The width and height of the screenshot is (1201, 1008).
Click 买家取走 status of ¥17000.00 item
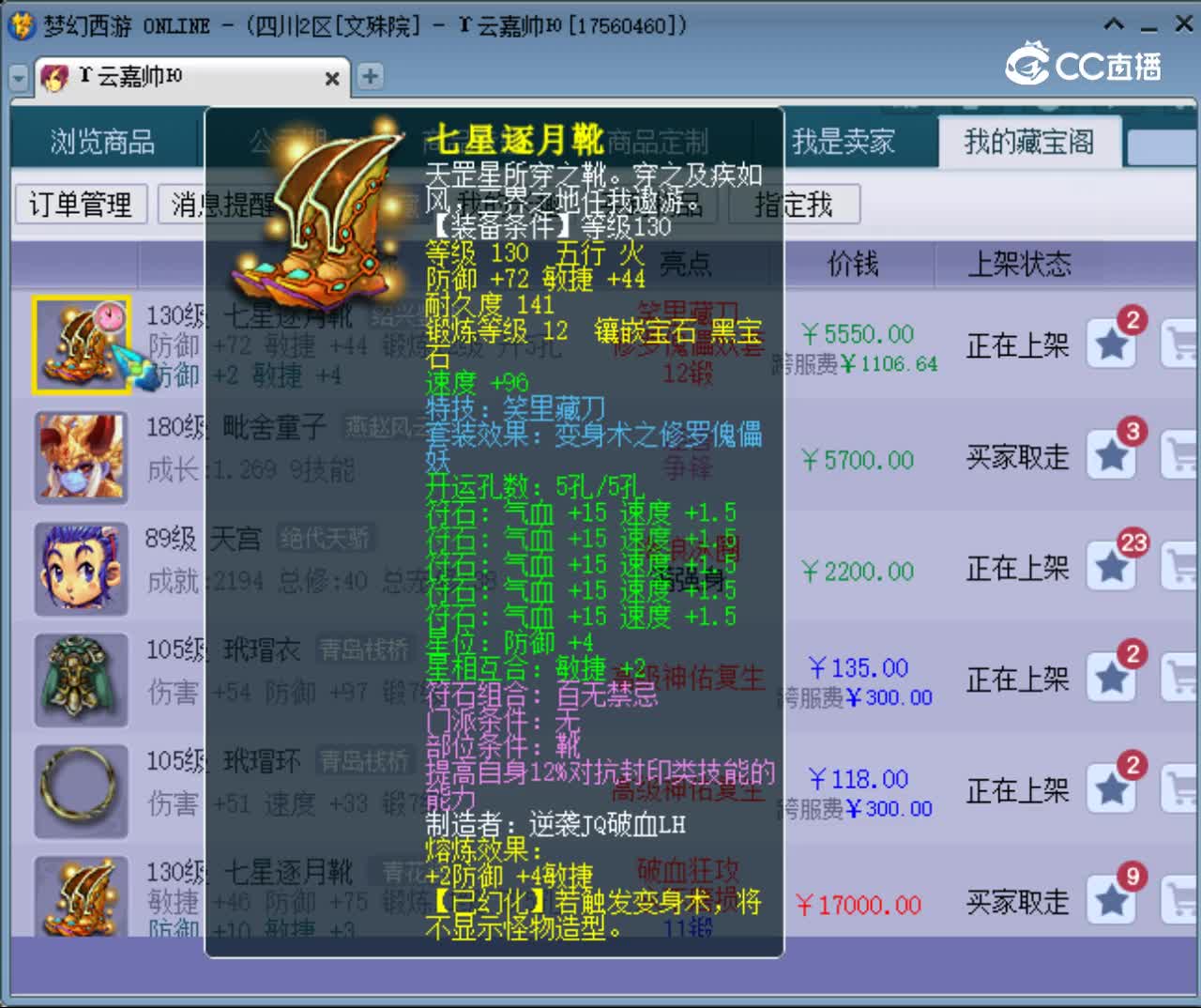click(1018, 902)
